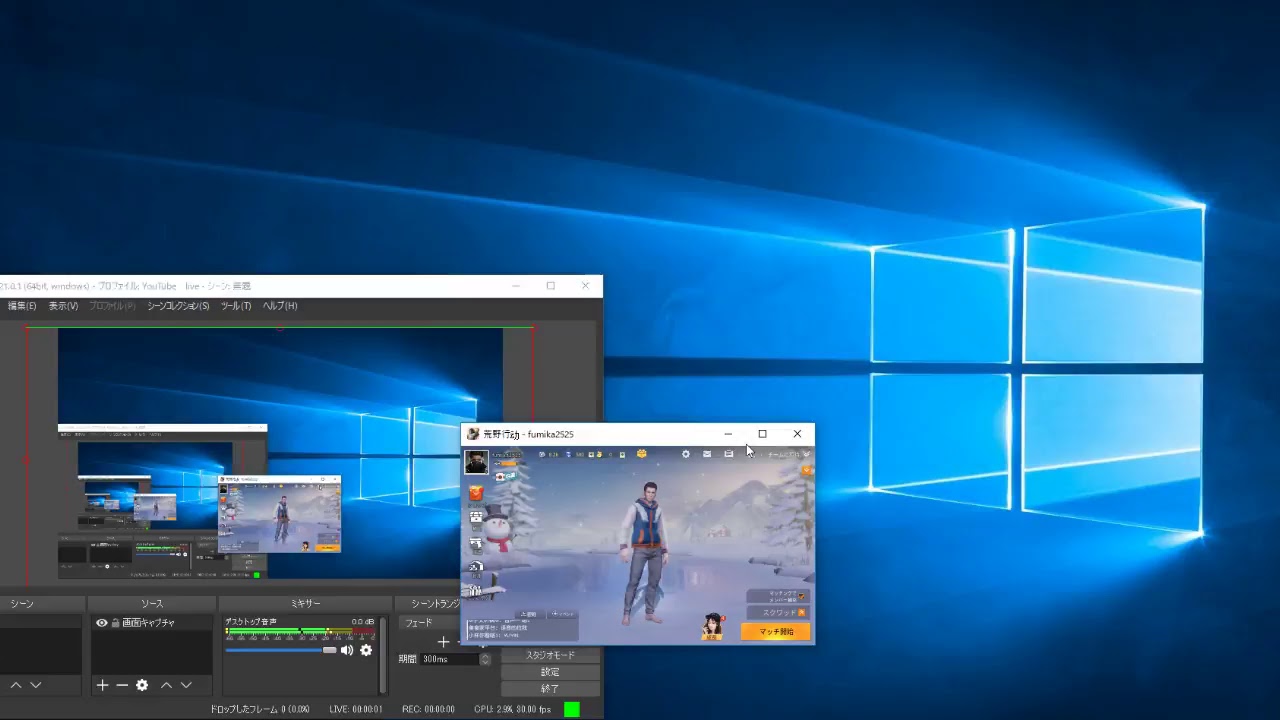Remove selected source with minus icon
This screenshot has height=720, width=1280.
pos(122,685)
